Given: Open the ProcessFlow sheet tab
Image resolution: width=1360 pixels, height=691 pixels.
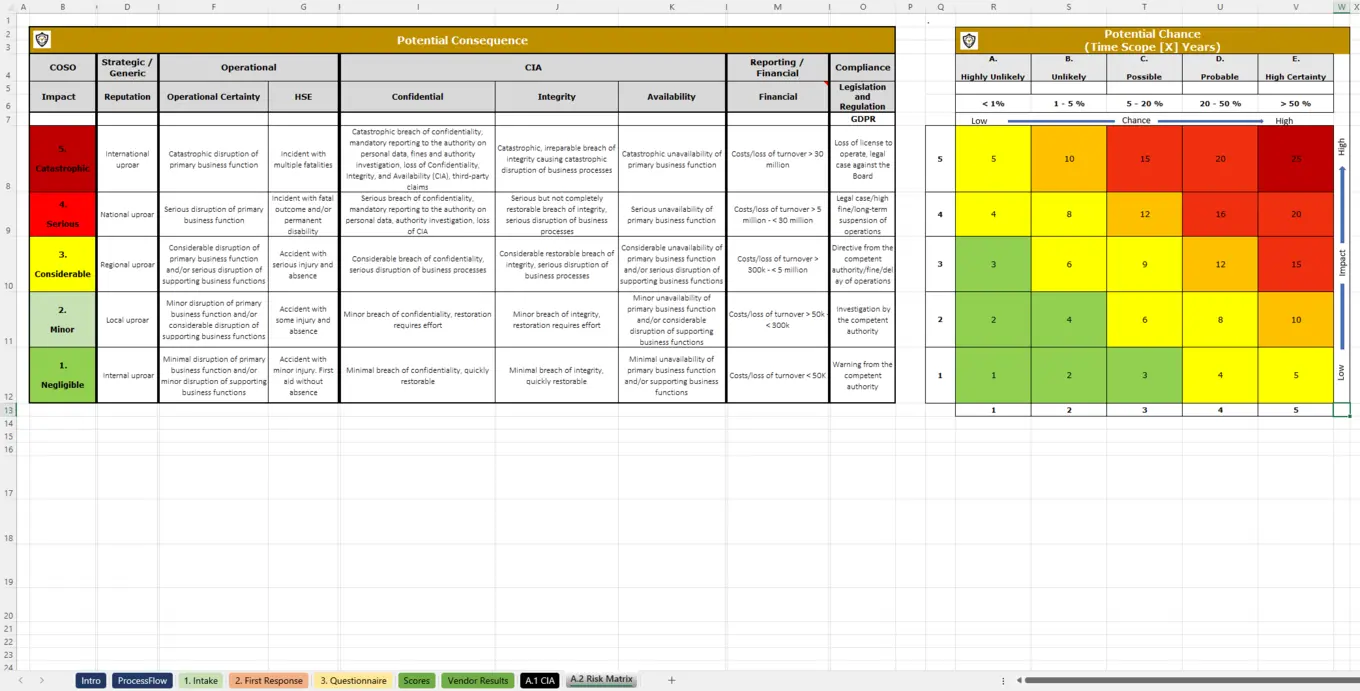Looking at the screenshot, I should [142, 680].
